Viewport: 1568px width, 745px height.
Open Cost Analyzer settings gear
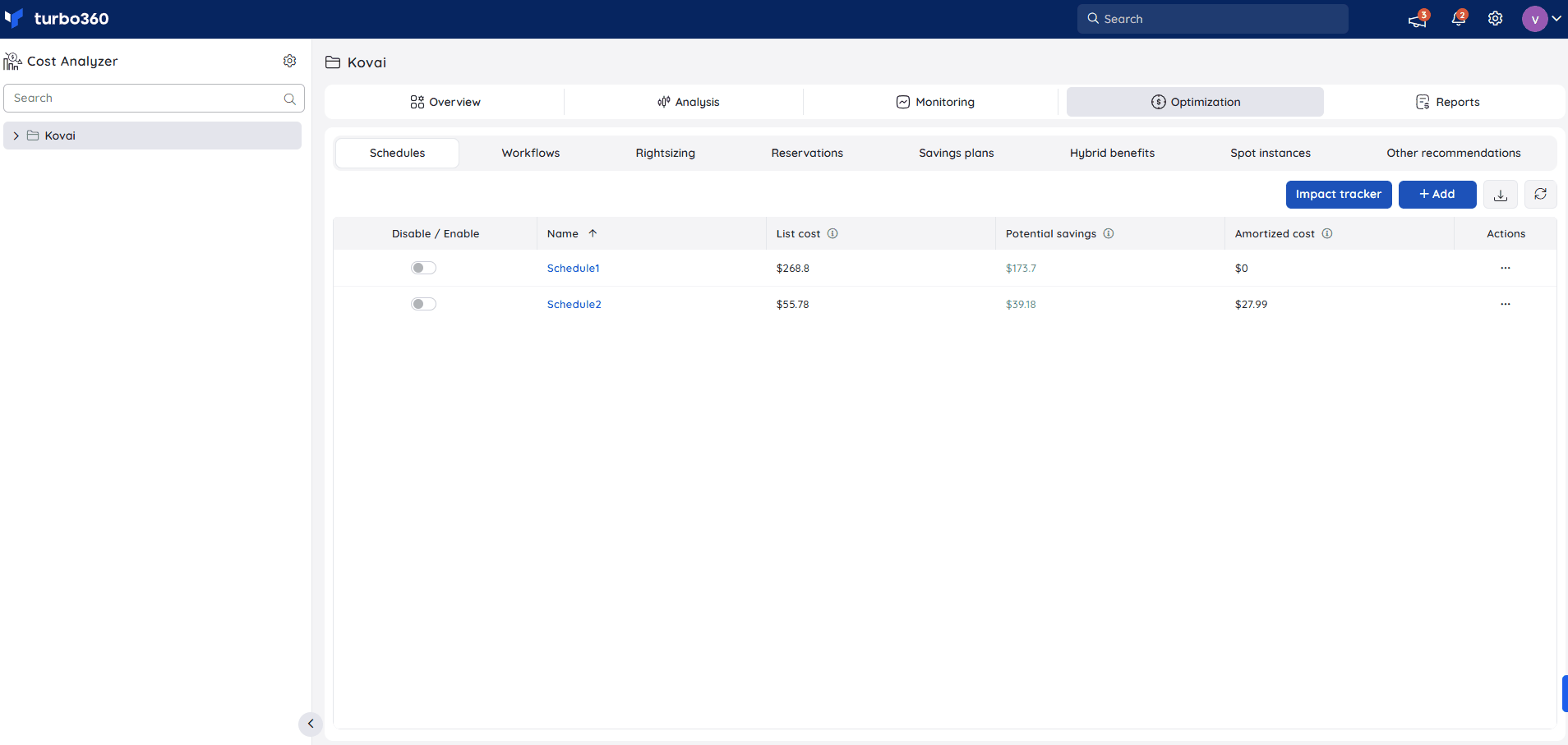click(x=289, y=61)
